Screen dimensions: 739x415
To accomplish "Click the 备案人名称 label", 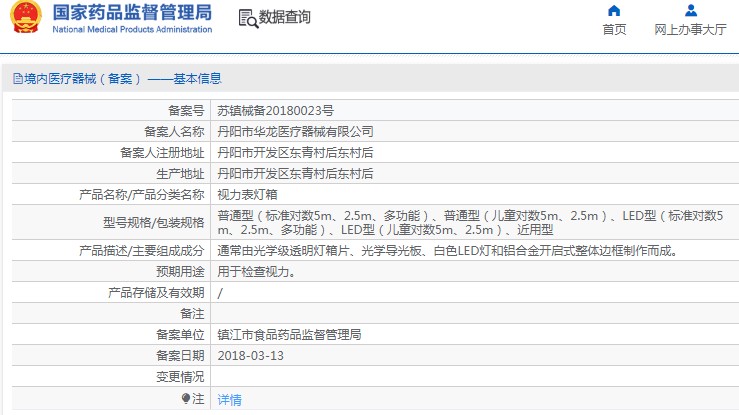I will [x=174, y=132].
